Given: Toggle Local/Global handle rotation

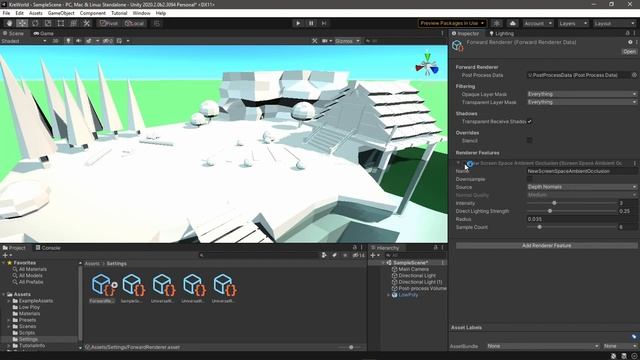Looking at the screenshot, I should [134, 23].
